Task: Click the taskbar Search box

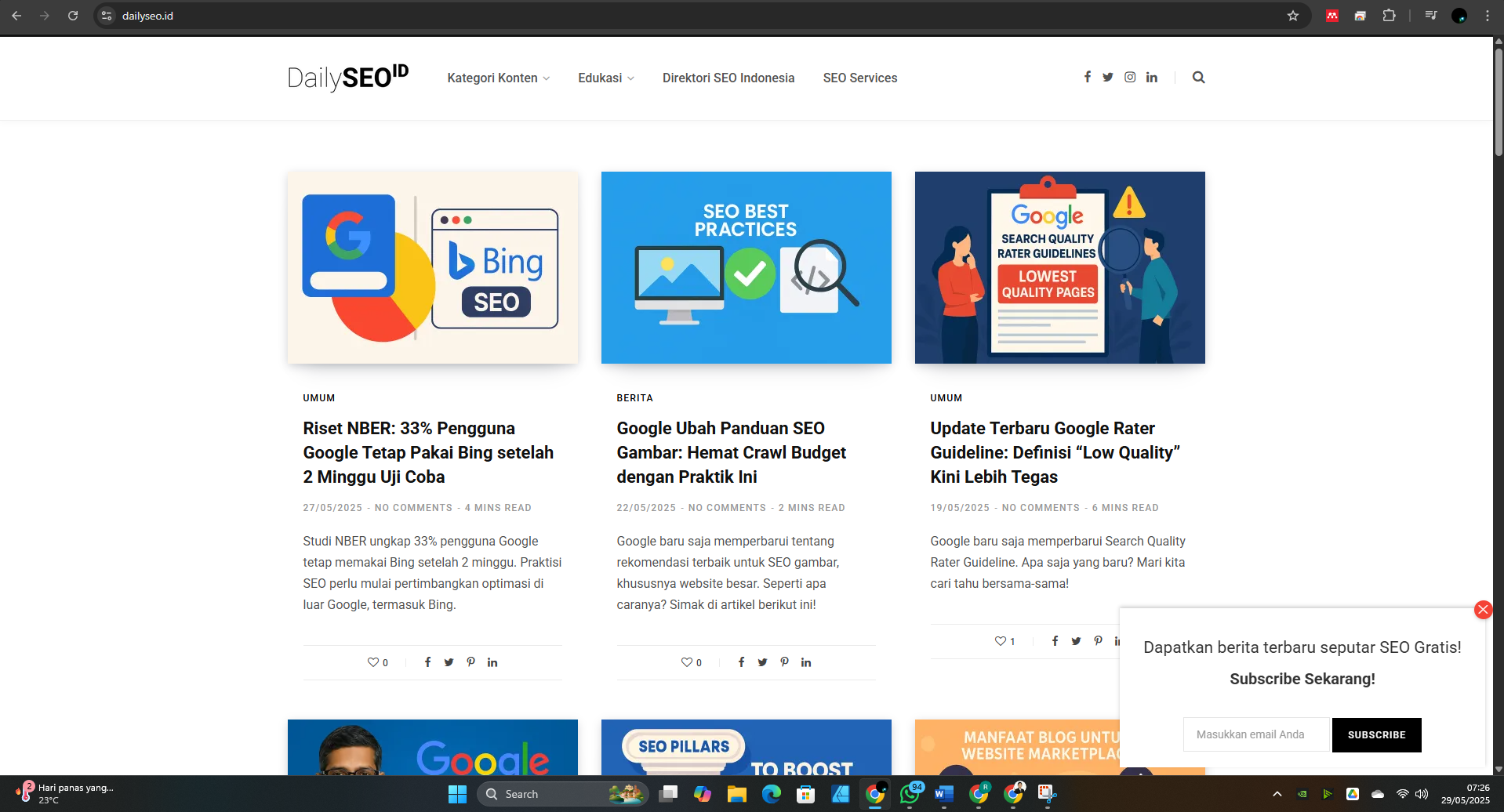Action: 563,794
